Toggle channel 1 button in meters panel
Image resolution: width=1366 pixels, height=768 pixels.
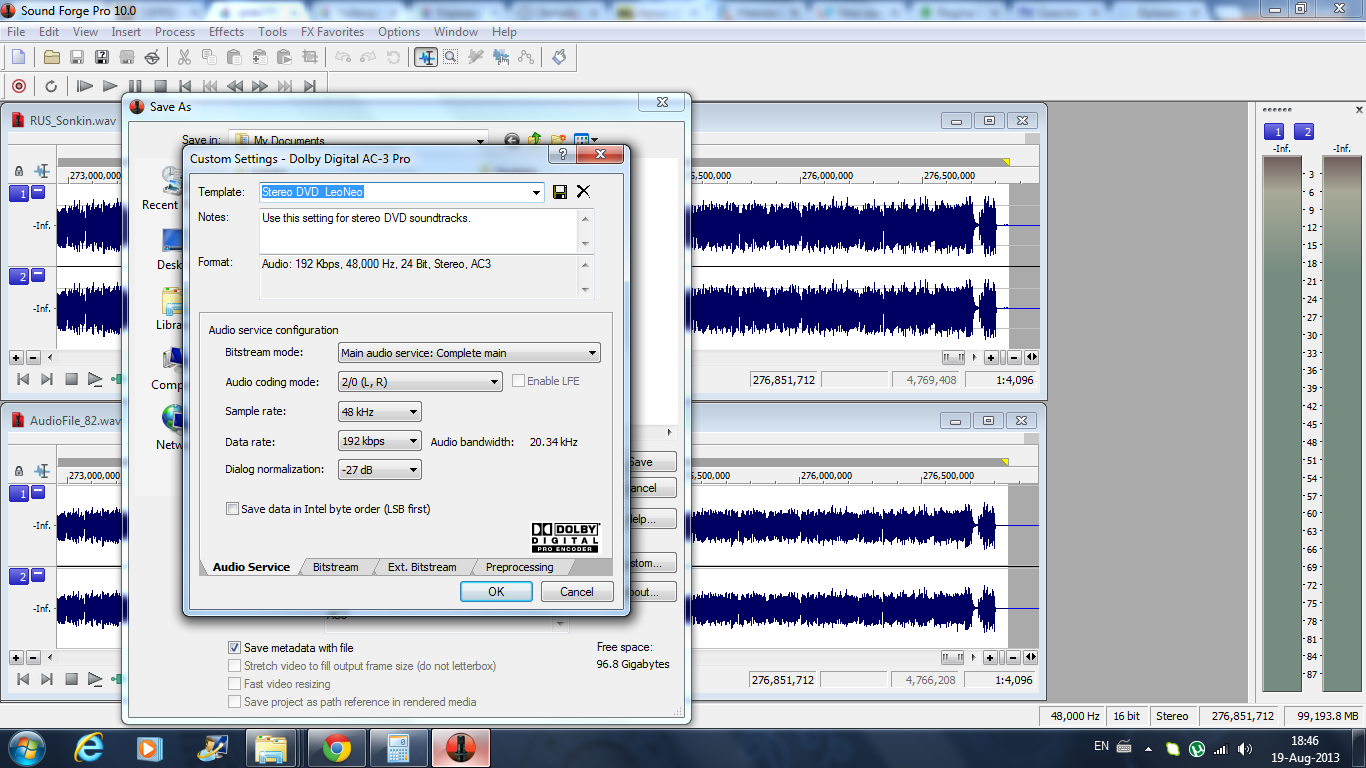pyautogui.click(x=1274, y=132)
